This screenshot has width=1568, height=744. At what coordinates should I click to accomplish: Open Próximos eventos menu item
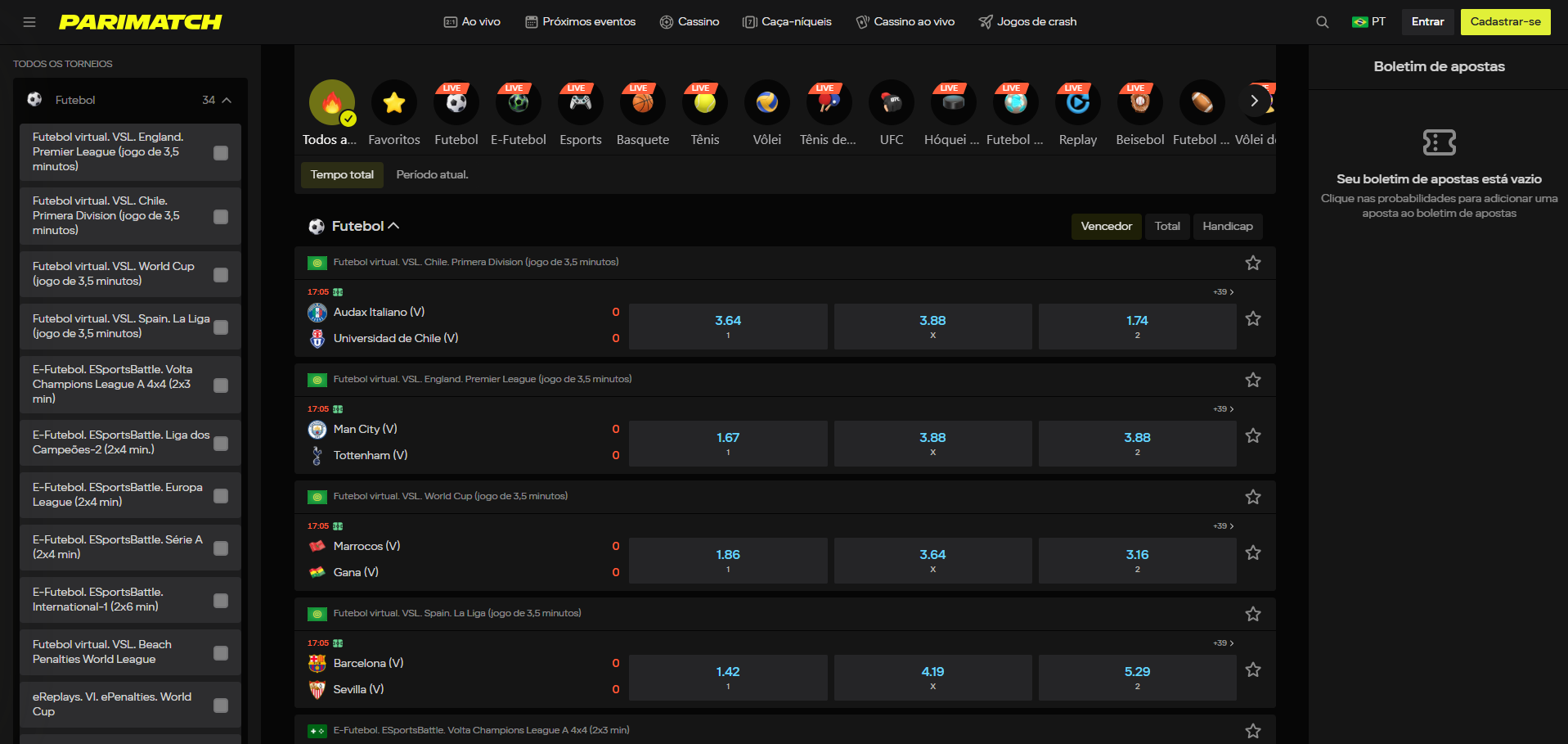coord(580,22)
